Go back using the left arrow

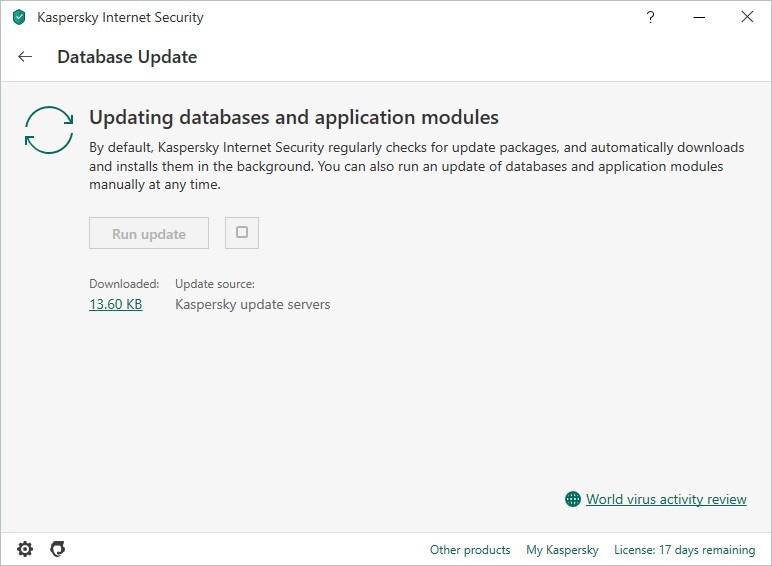pos(25,57)
